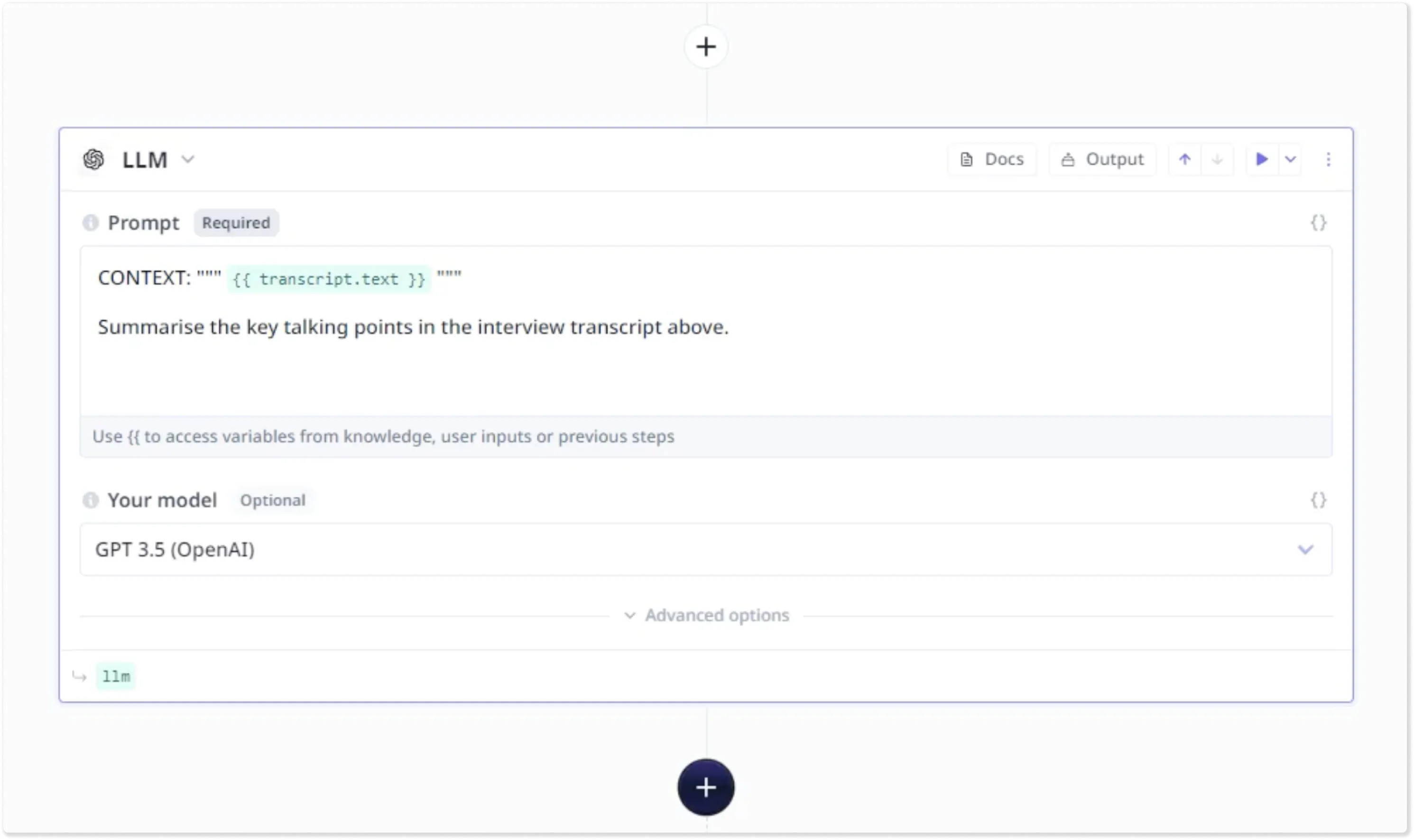Screen dimensions: 1414x840
Task: Click Your model curly braces variable icon
Action: 1318,500
